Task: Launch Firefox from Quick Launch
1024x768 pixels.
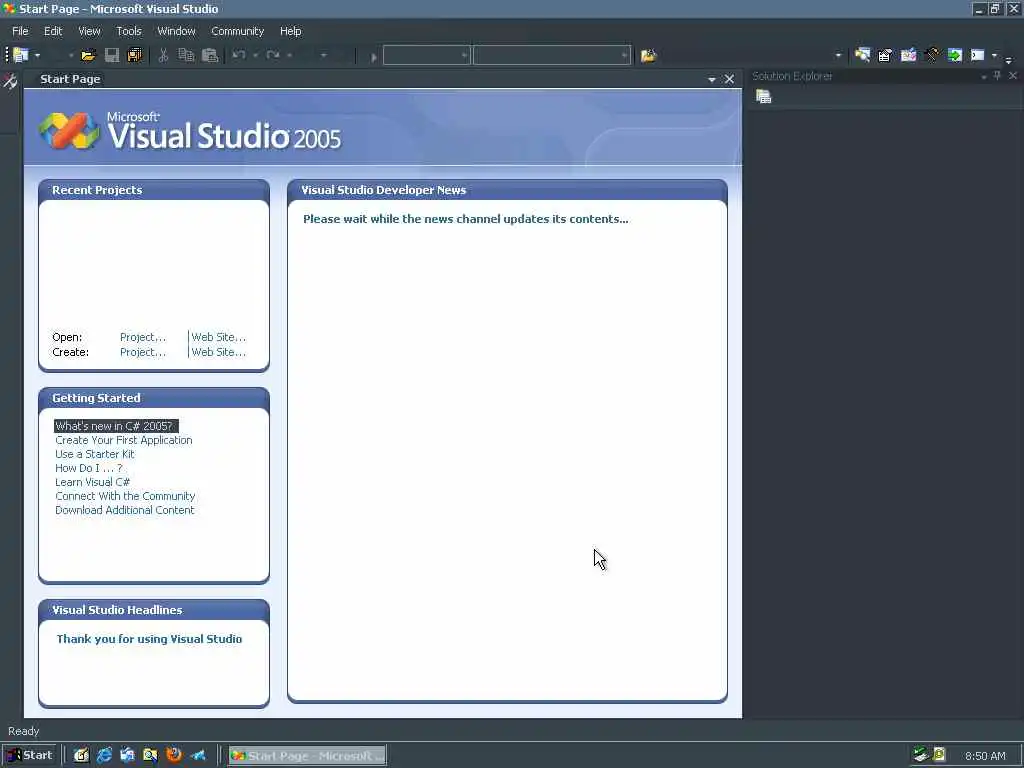Action: (x=174, y=755)
